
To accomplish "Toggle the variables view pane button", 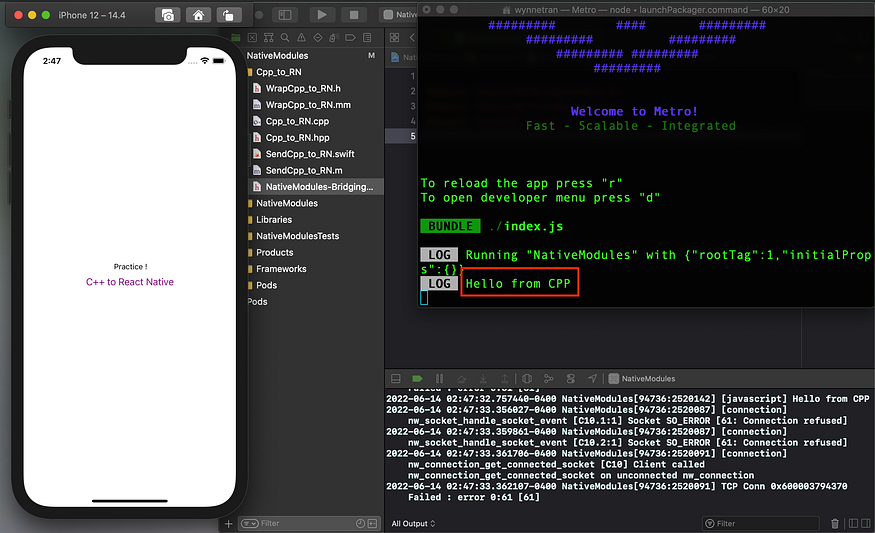I will 853,524.
